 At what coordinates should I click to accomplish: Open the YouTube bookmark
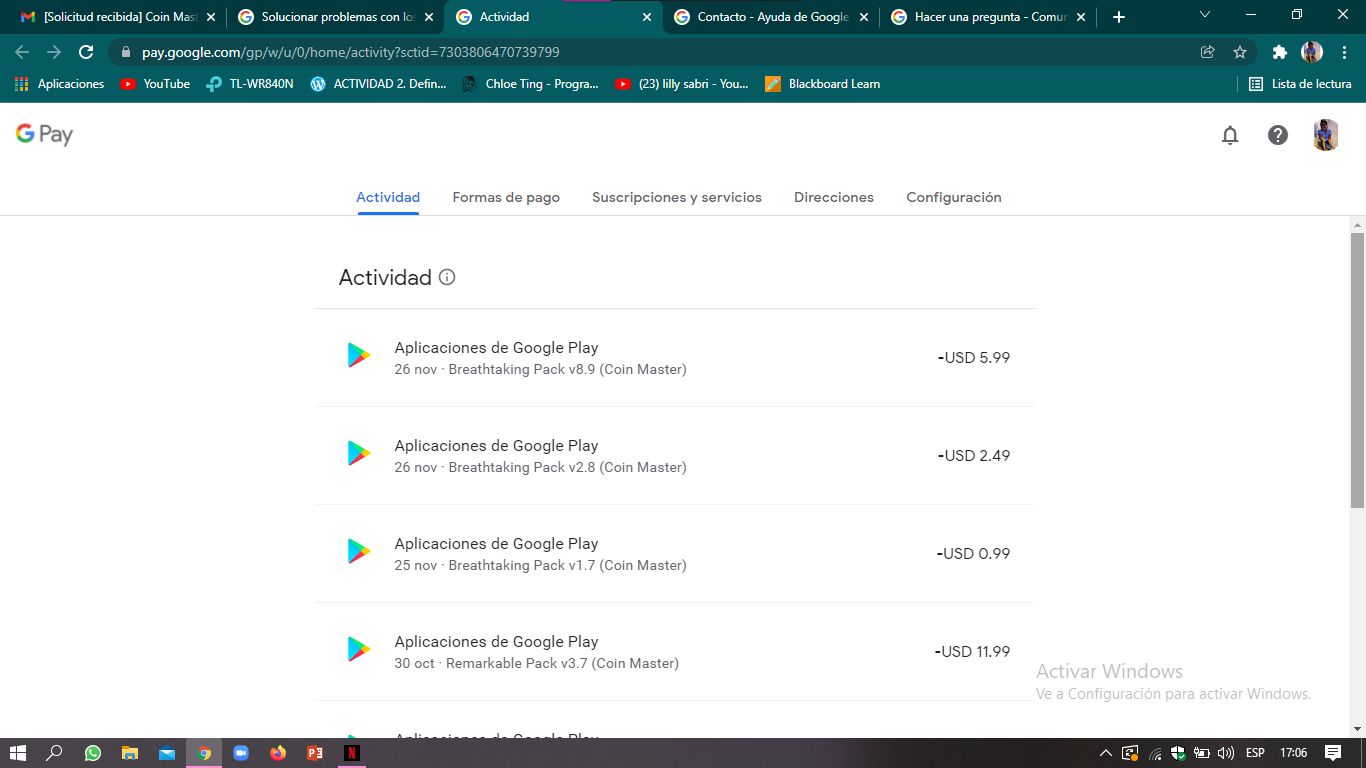[155, 84]
